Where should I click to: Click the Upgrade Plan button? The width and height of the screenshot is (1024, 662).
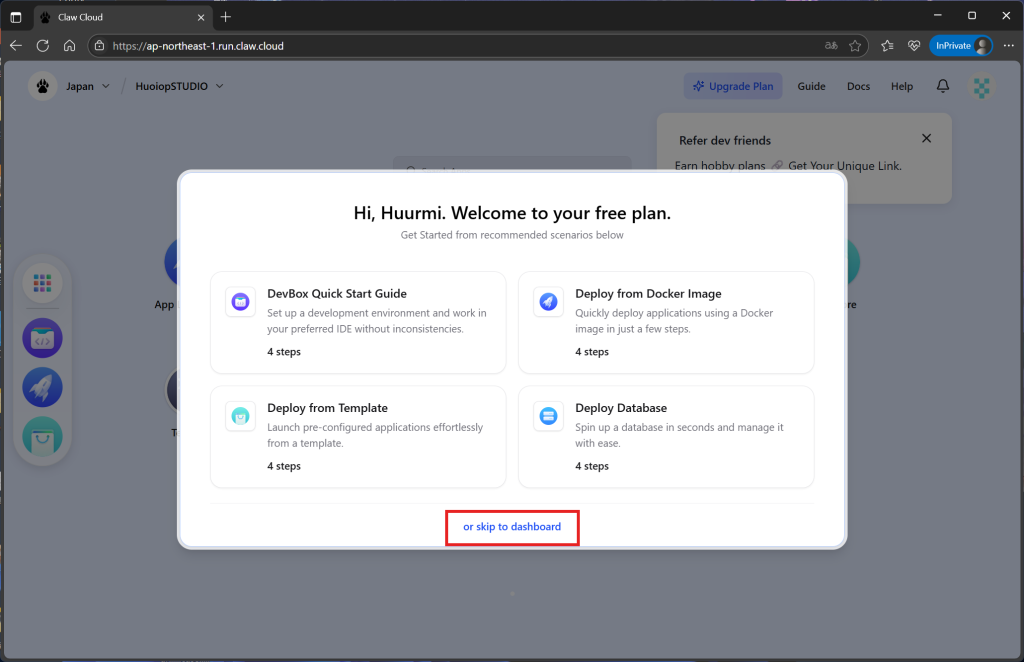(x=733, y=86)
